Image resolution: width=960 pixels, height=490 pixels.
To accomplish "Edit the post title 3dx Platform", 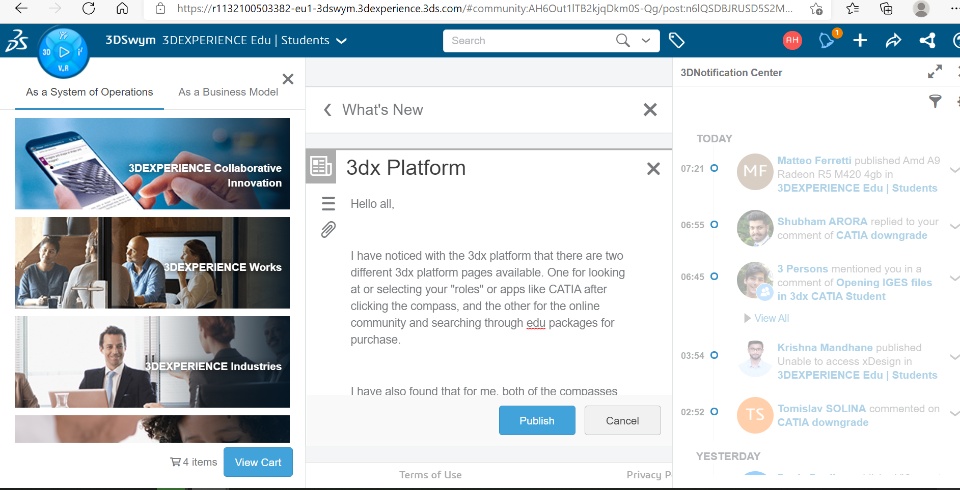I will click(x=406, y=167).
